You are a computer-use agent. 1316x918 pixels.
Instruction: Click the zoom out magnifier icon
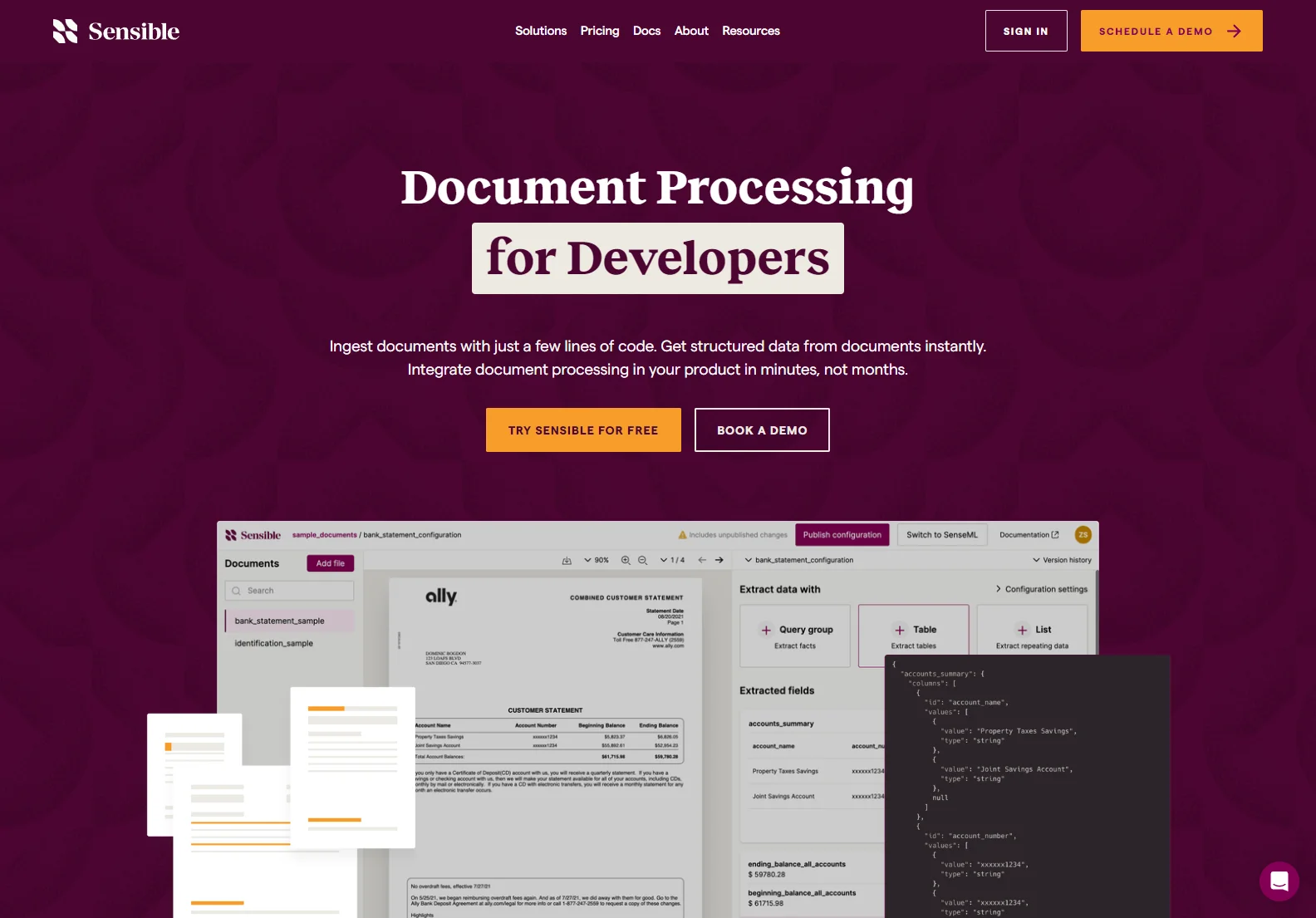coord(642,560)
